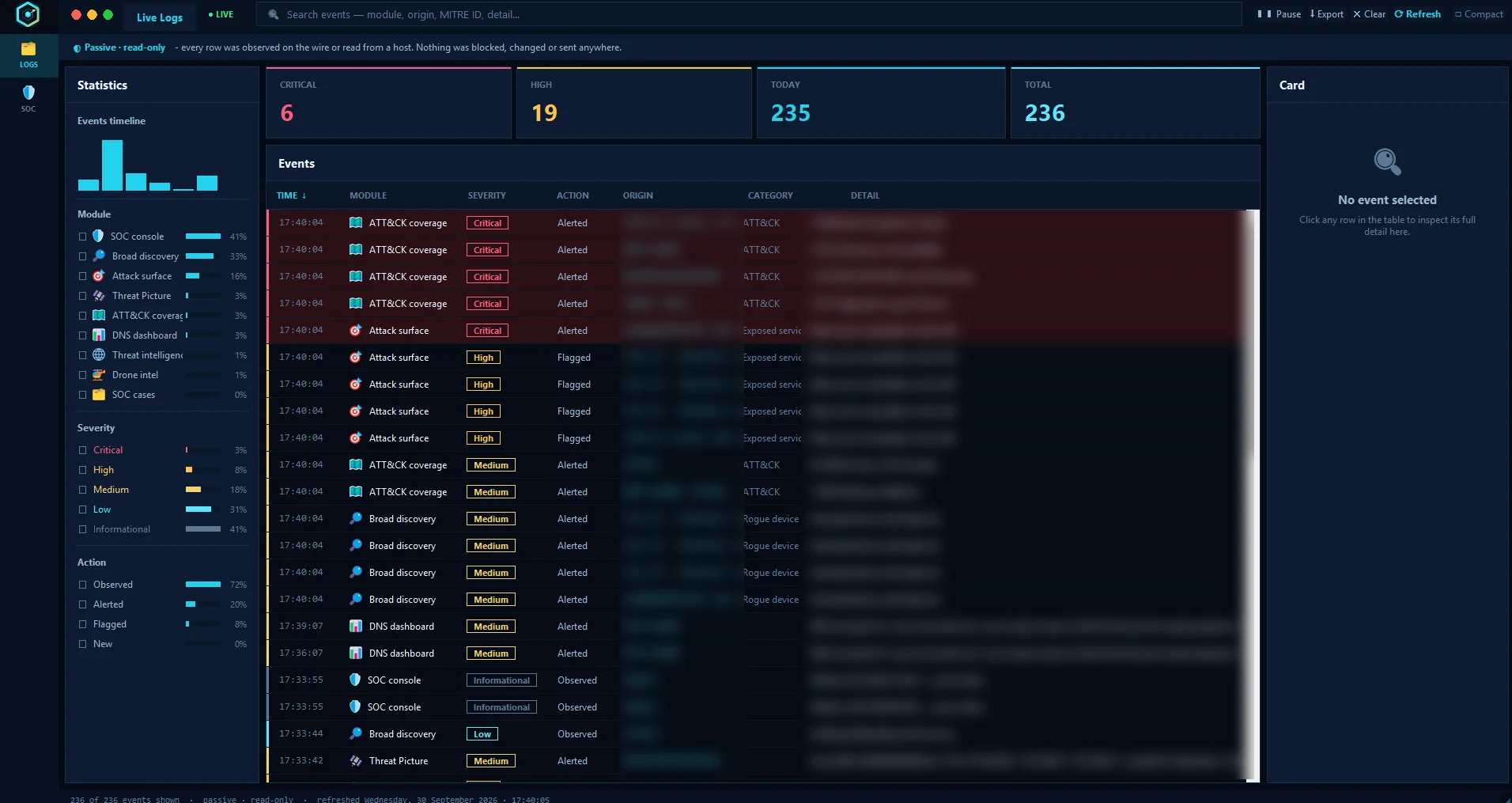Enable the High severity filter checkbox

[x=82, y=469]
